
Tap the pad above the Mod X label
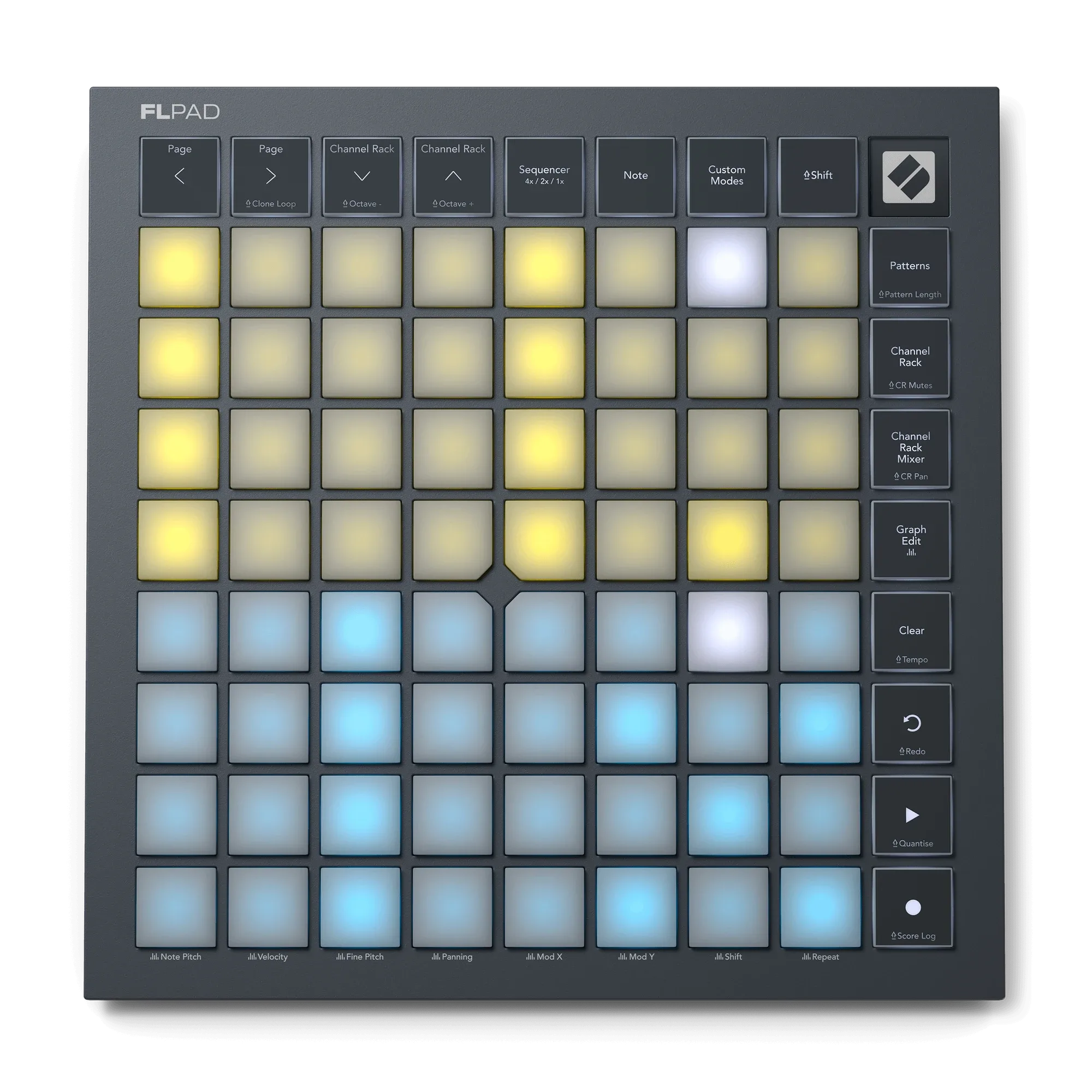[x=544, y=908]
